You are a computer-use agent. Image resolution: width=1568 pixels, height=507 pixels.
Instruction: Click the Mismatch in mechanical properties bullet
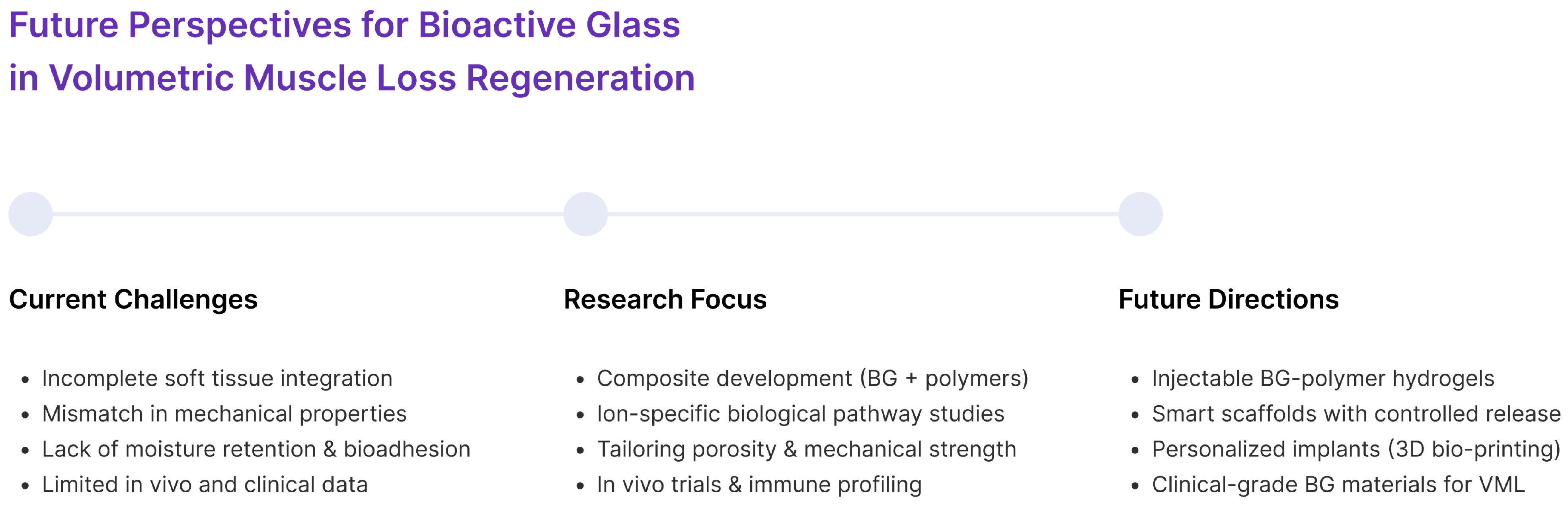coord(224,414)
